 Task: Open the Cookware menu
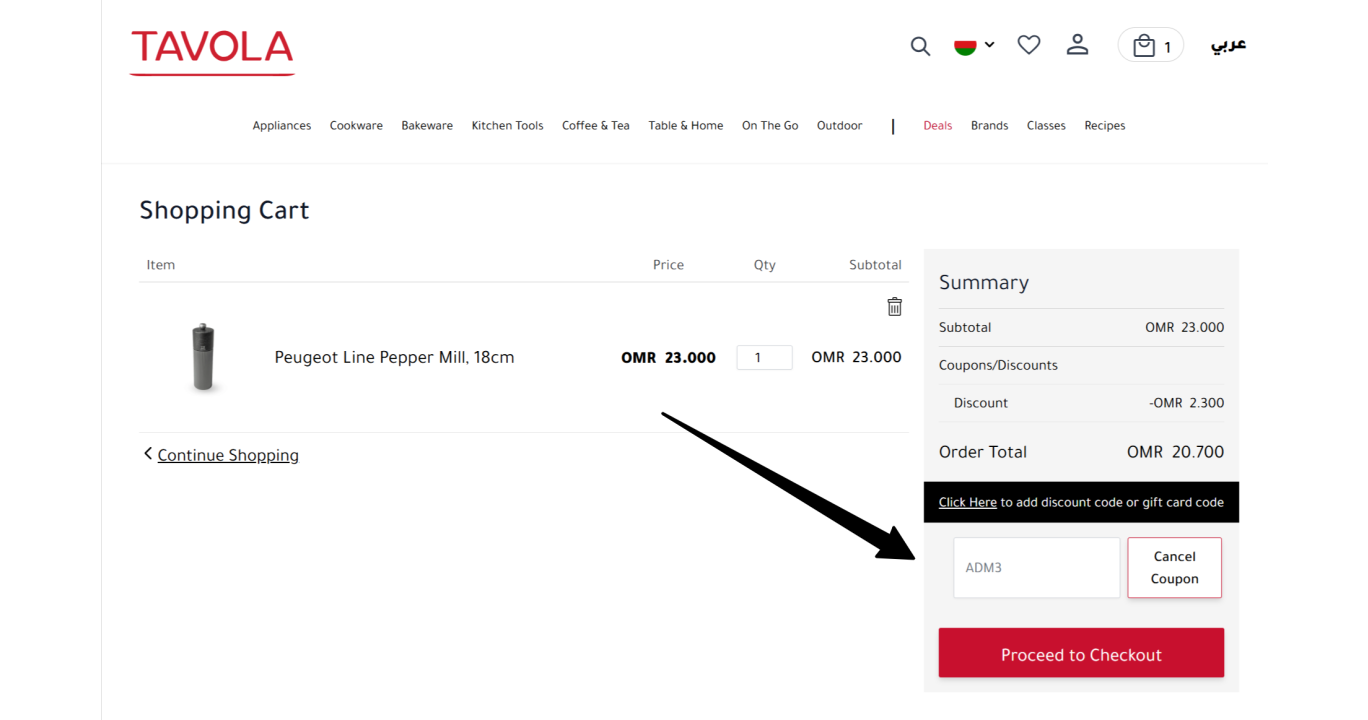coord(356,126)
